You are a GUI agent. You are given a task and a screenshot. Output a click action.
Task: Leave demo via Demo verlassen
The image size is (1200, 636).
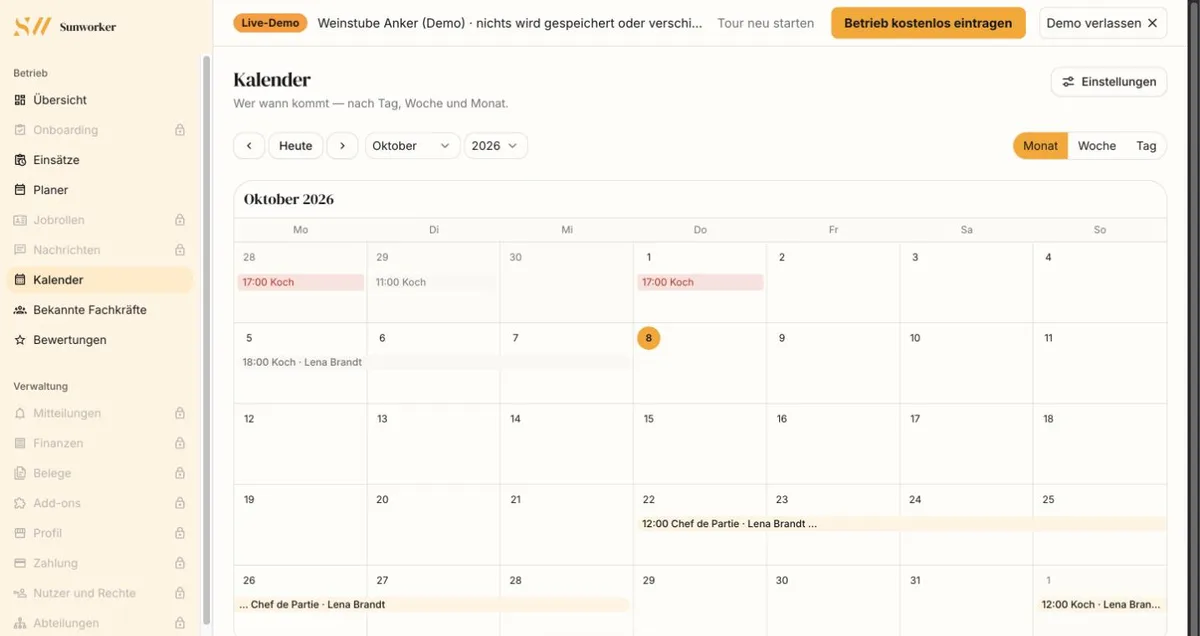(1102, 23)
